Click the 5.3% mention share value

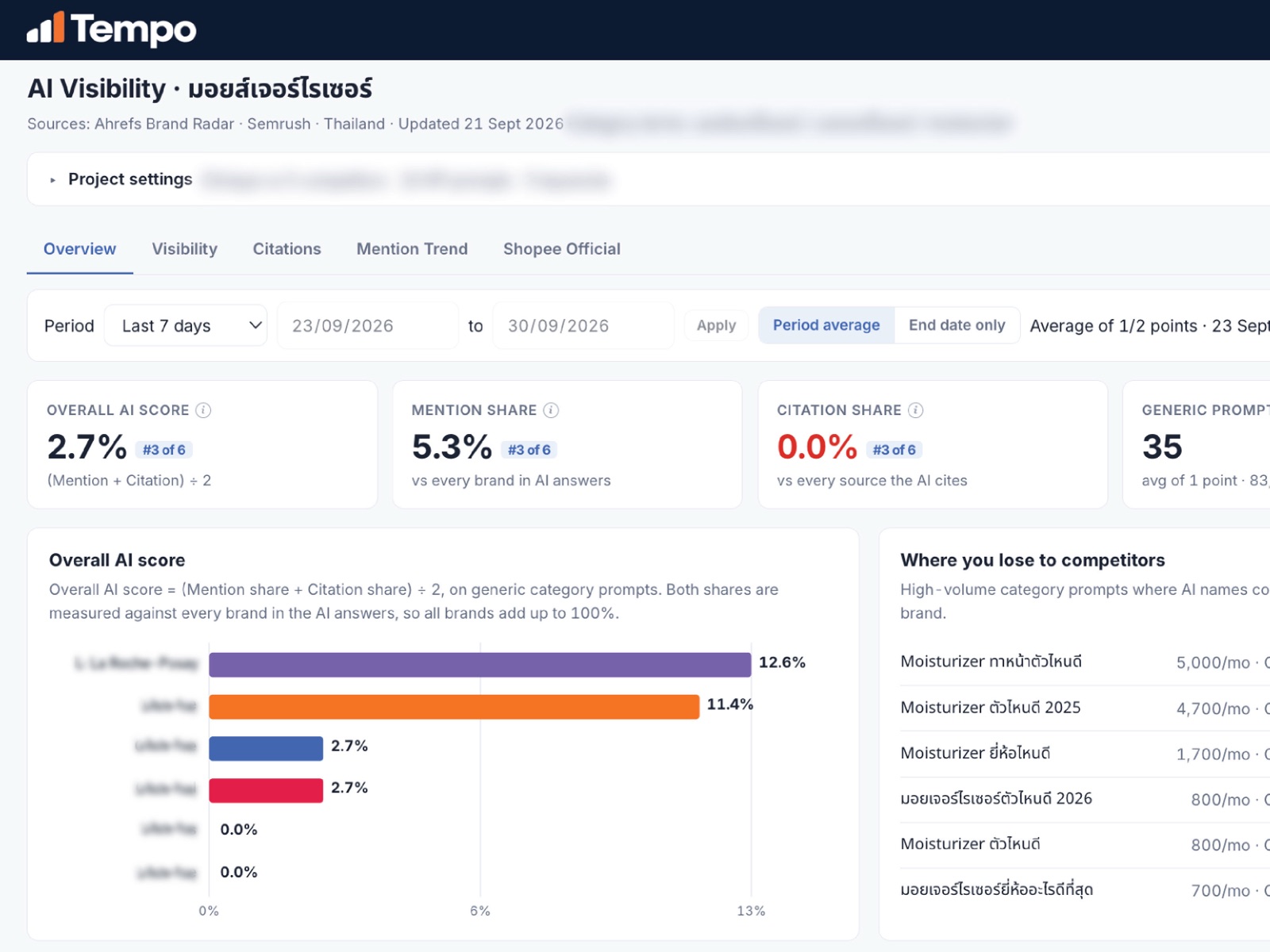click(x=452, y=447)
